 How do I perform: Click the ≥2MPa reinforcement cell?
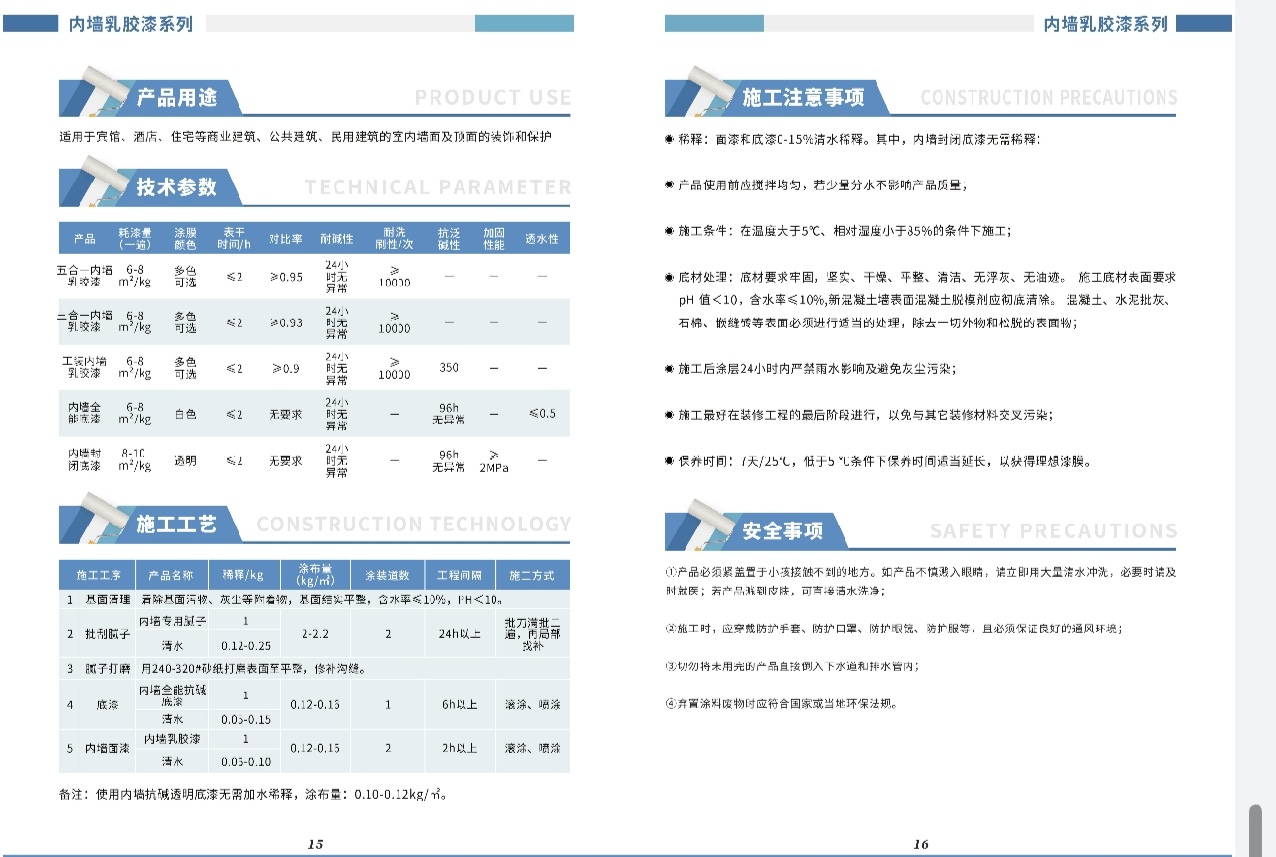click(494, 460)
